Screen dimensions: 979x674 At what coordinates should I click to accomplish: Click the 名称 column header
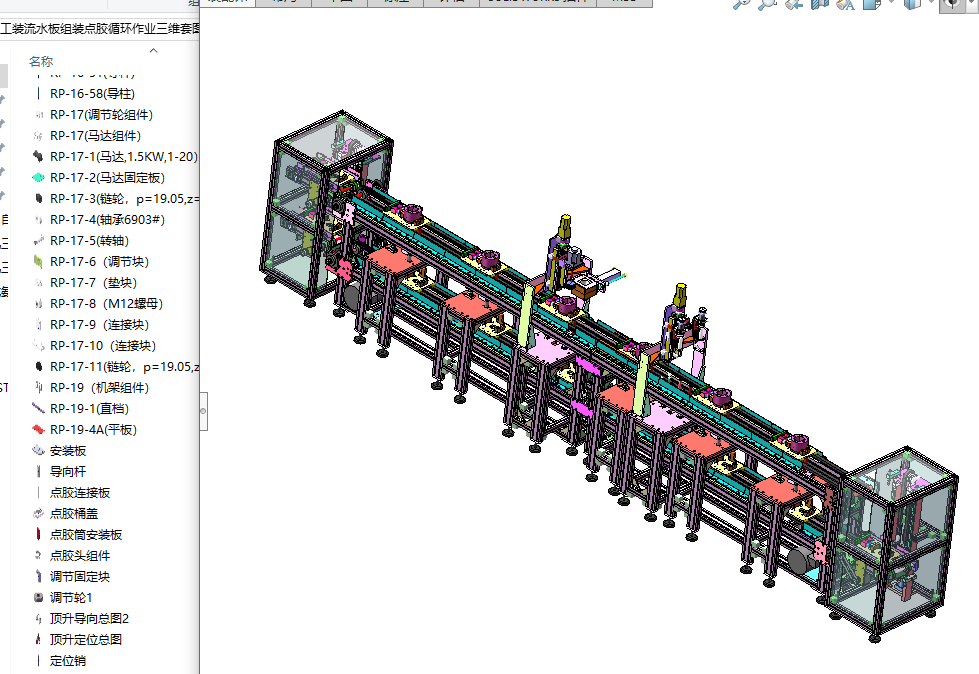pyautogui.click(x=41, y=62)
